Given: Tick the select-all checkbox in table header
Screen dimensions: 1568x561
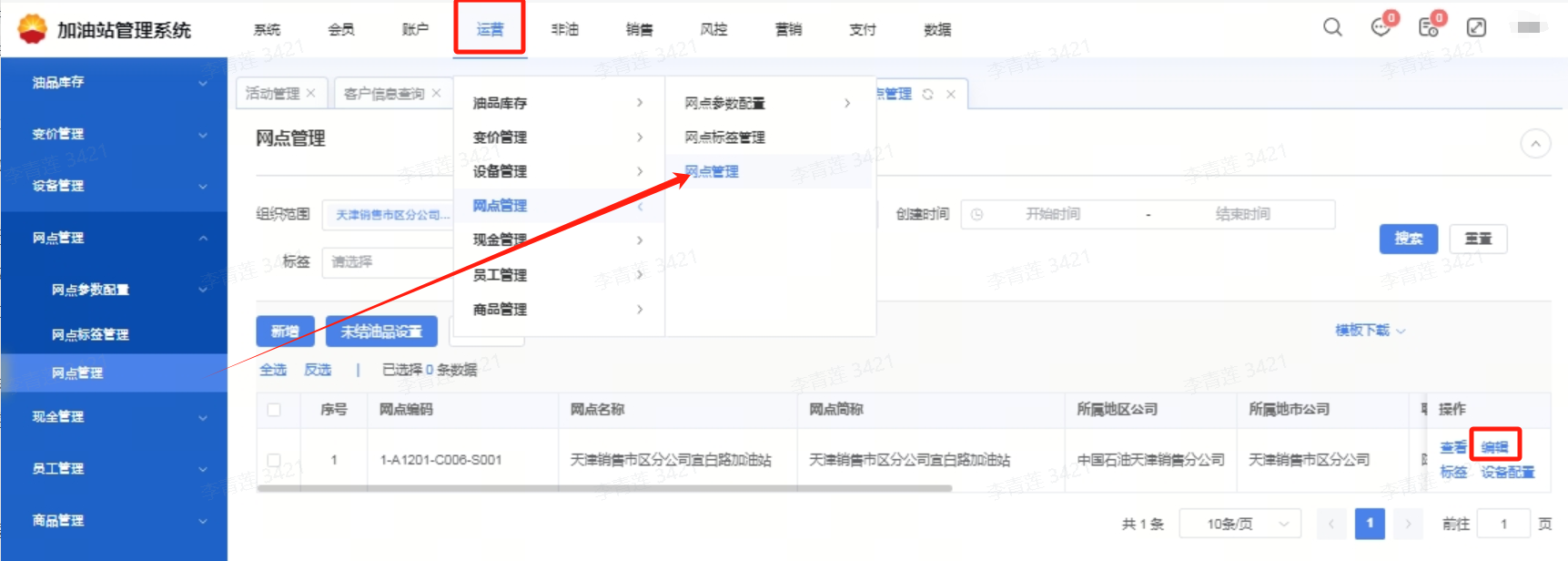Looking at the screenshot, I should coord(274,410).
